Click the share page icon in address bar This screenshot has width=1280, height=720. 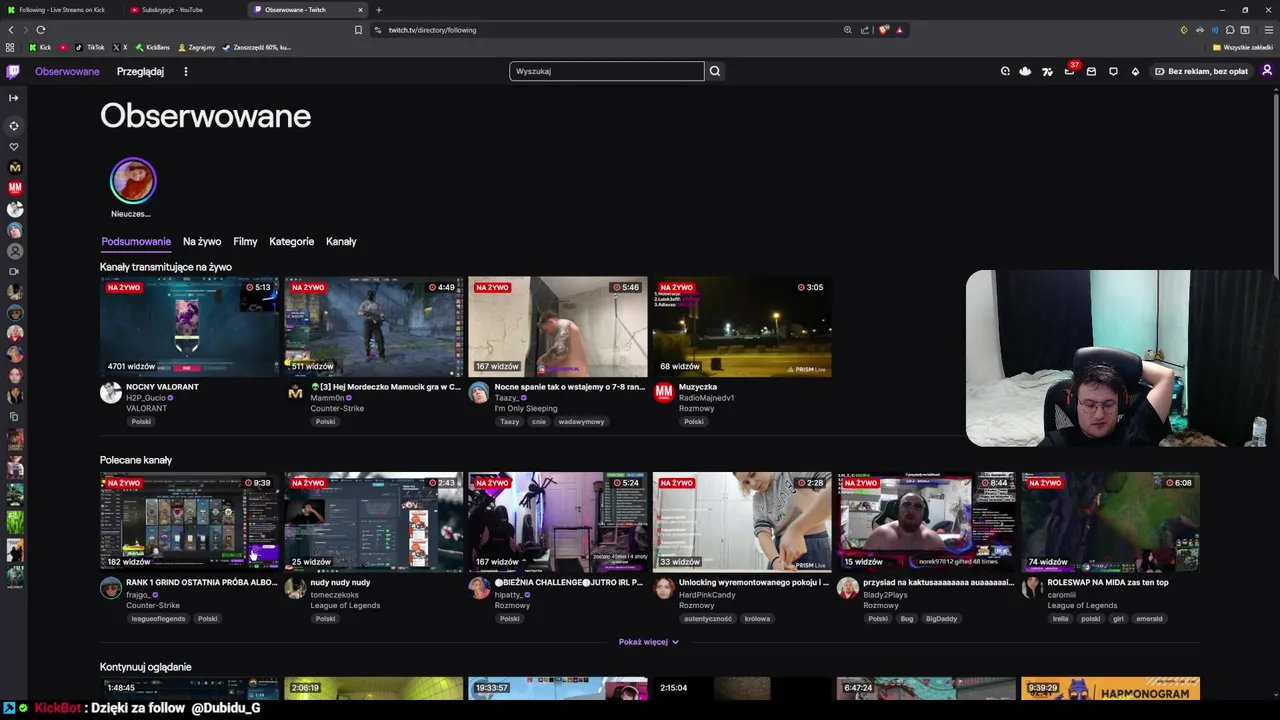pos(865,30)
